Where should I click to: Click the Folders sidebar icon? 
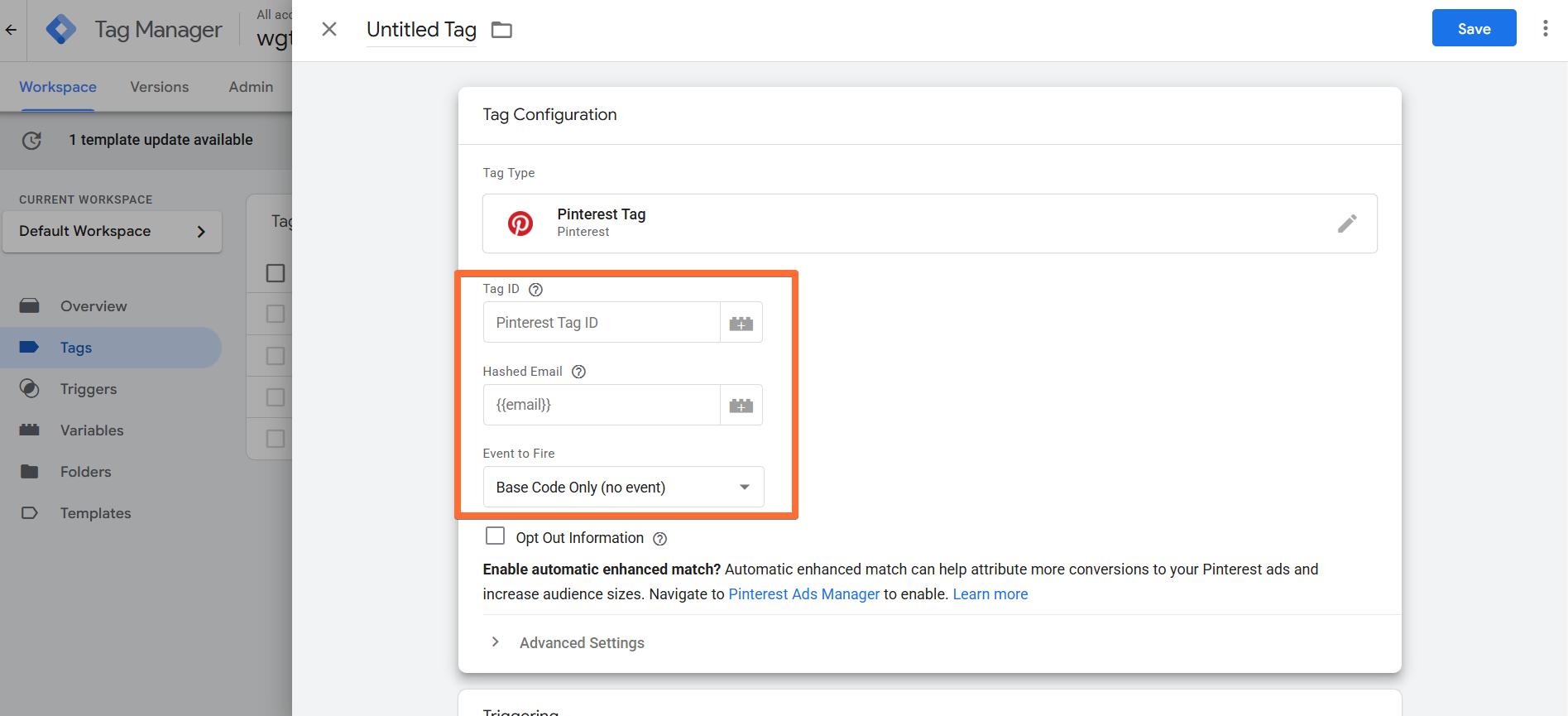tap(30, 472)
